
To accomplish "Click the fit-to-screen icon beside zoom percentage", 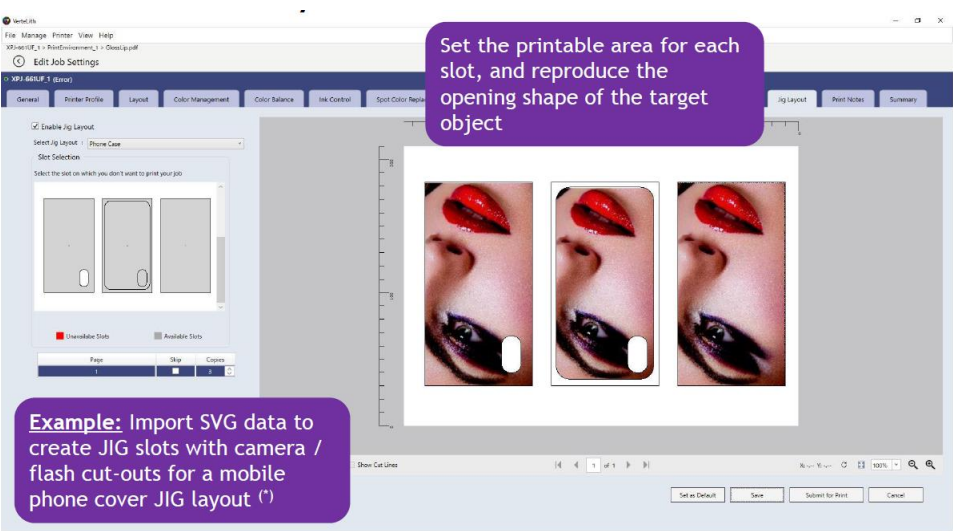I will pyautogui.click(x=861, y=465).
